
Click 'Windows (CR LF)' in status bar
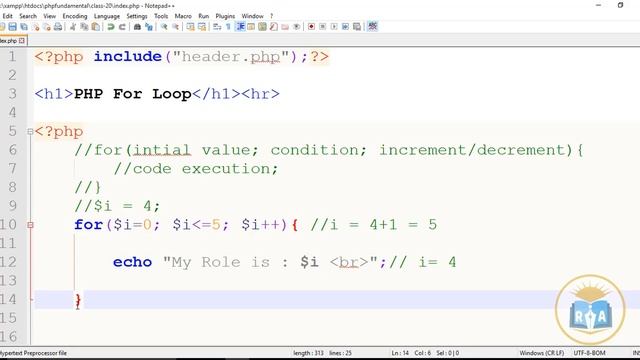542,353
